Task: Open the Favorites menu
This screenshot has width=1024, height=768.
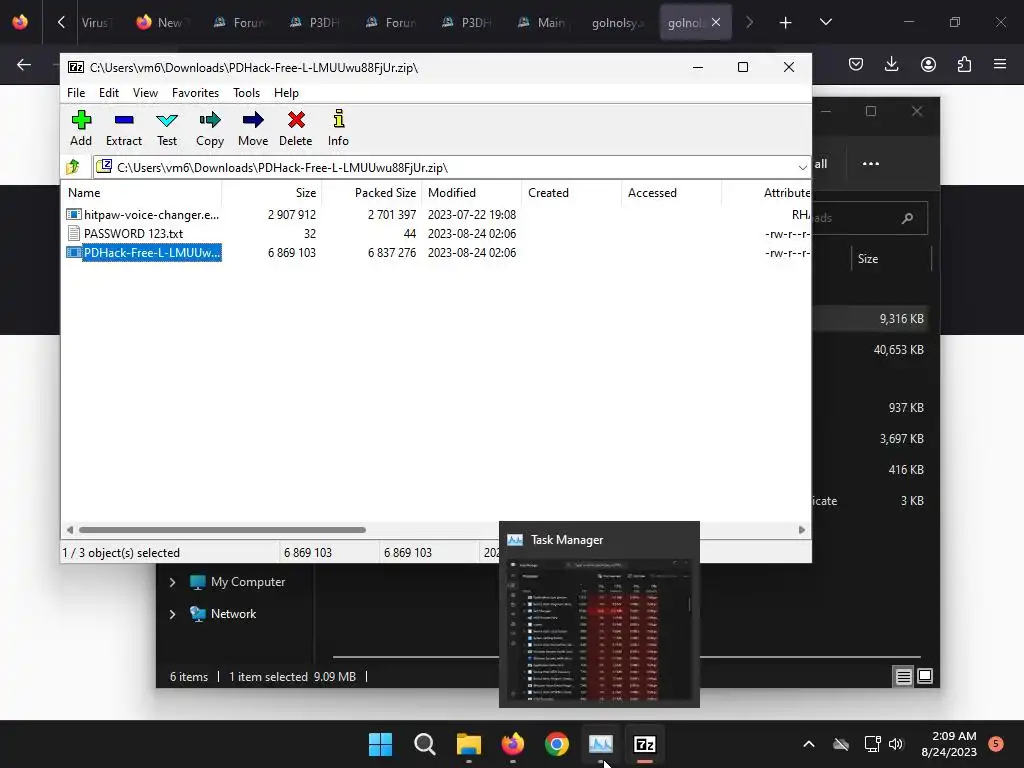Action: click(195, 93)
